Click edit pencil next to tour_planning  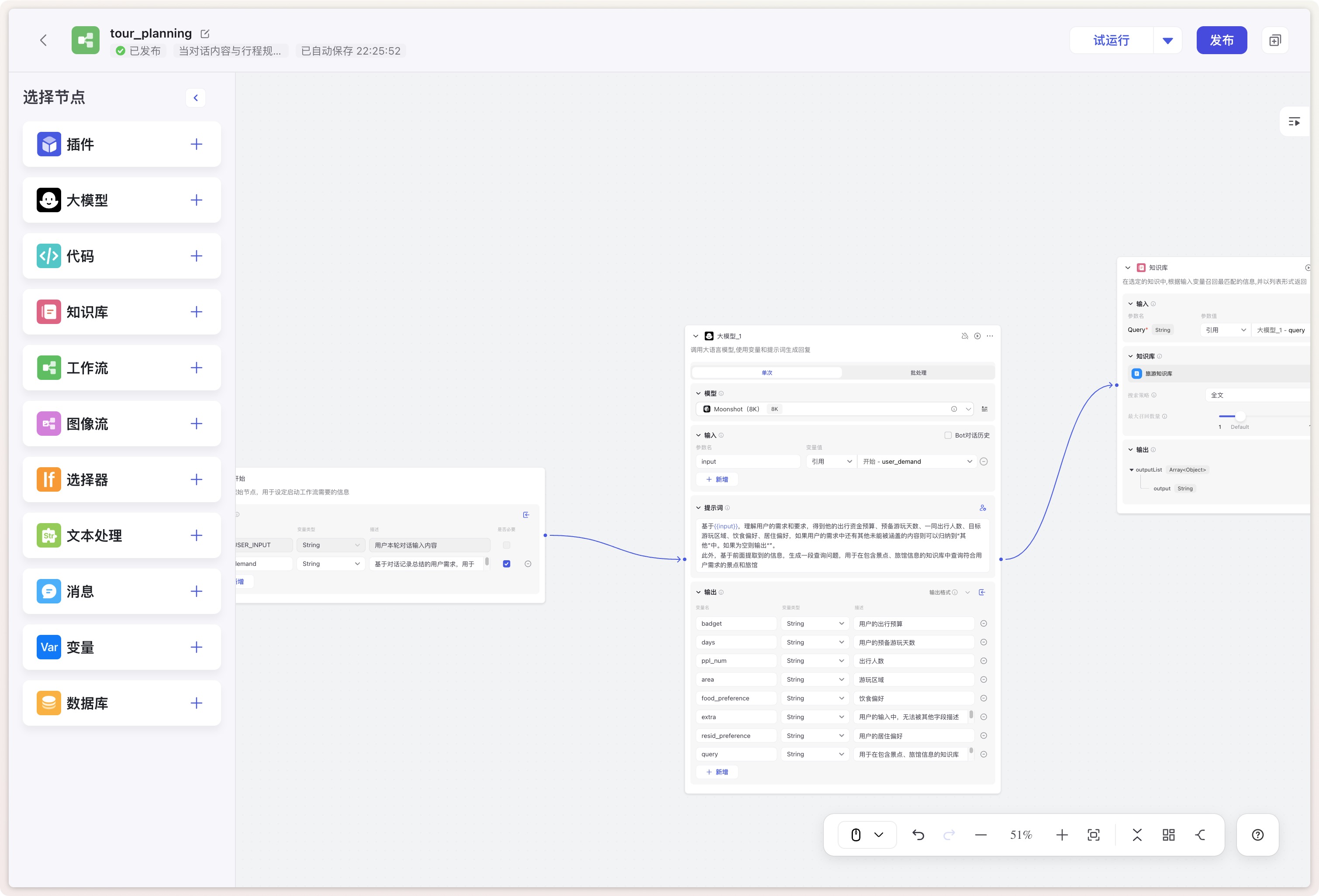(x=205, y=34)
